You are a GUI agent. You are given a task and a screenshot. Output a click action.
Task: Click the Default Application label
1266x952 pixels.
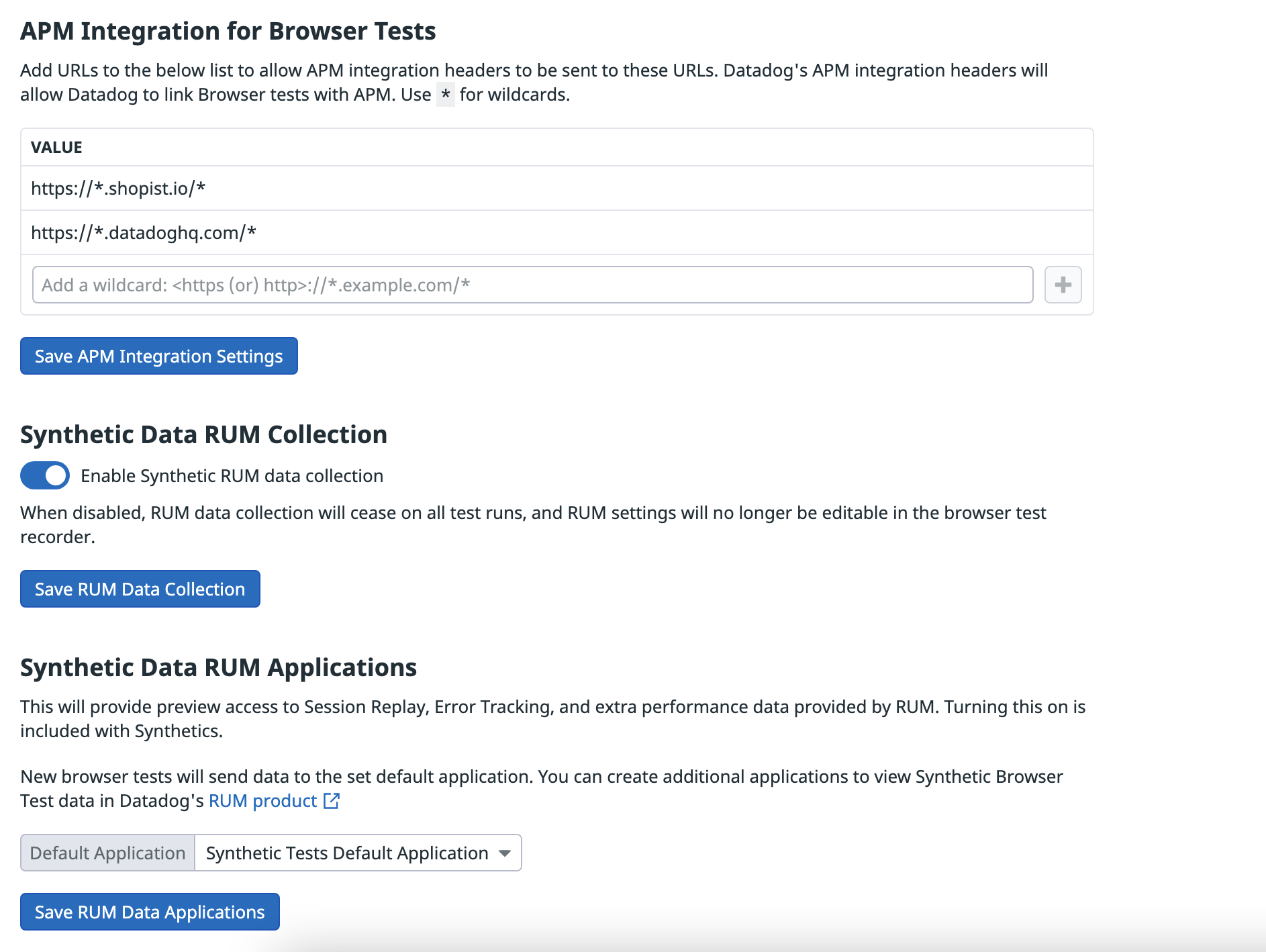pos(107,853)
